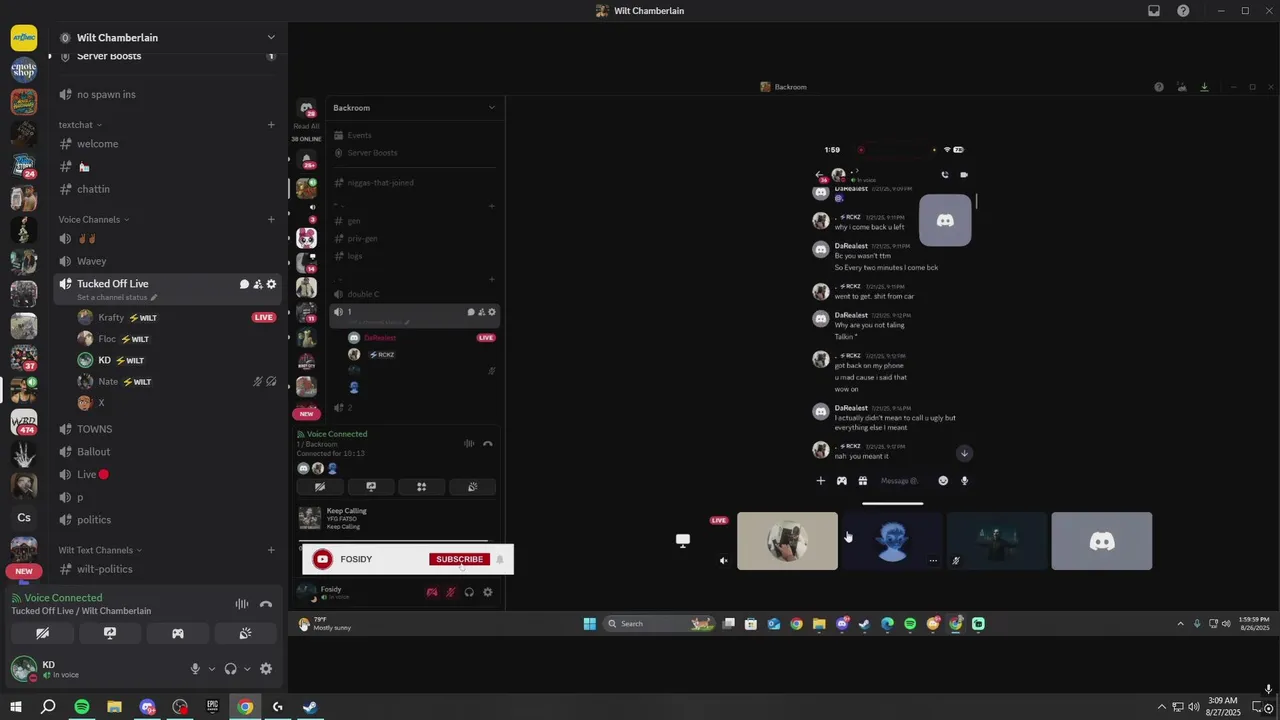The width and height of the screenshot is (1280, 720).
Task: Open chat for Tucked Off Live channel
Action: coord(244,284)
